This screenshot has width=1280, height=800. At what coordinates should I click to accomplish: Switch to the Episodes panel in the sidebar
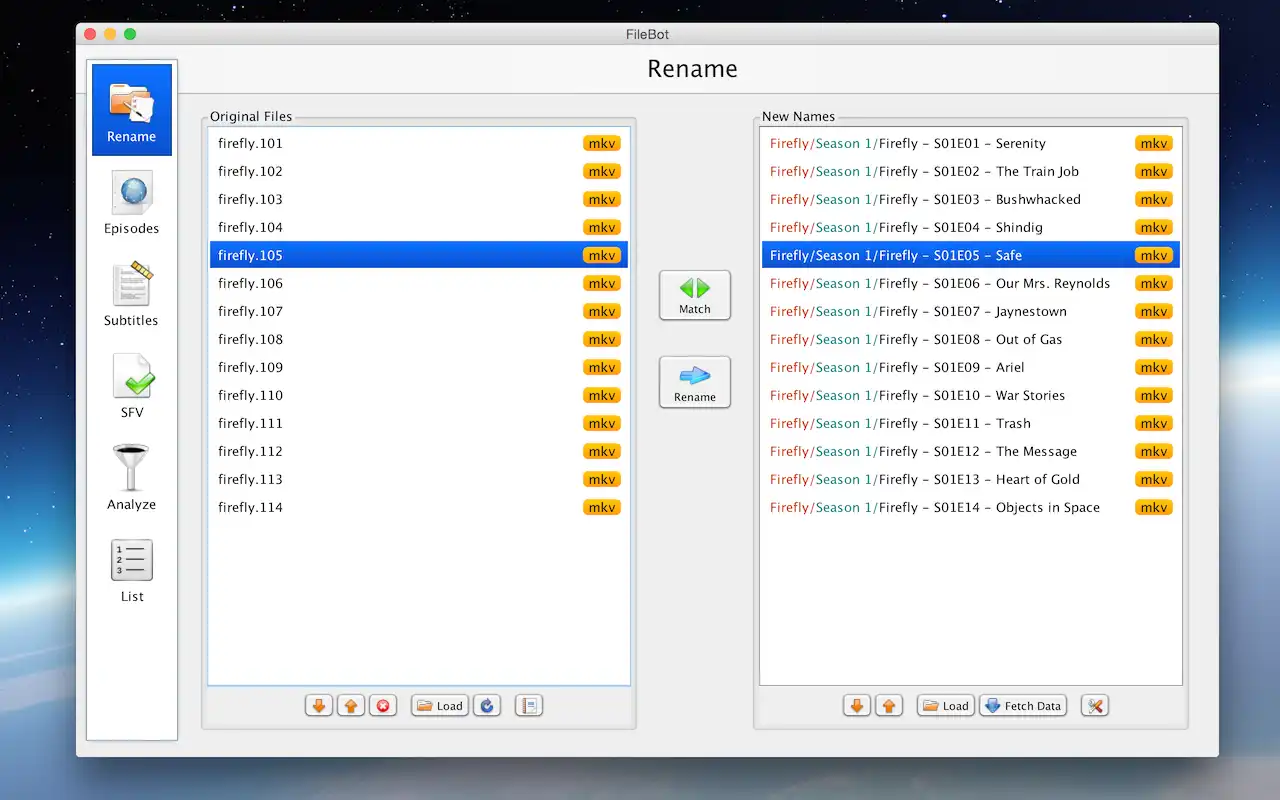pos(132,203)
